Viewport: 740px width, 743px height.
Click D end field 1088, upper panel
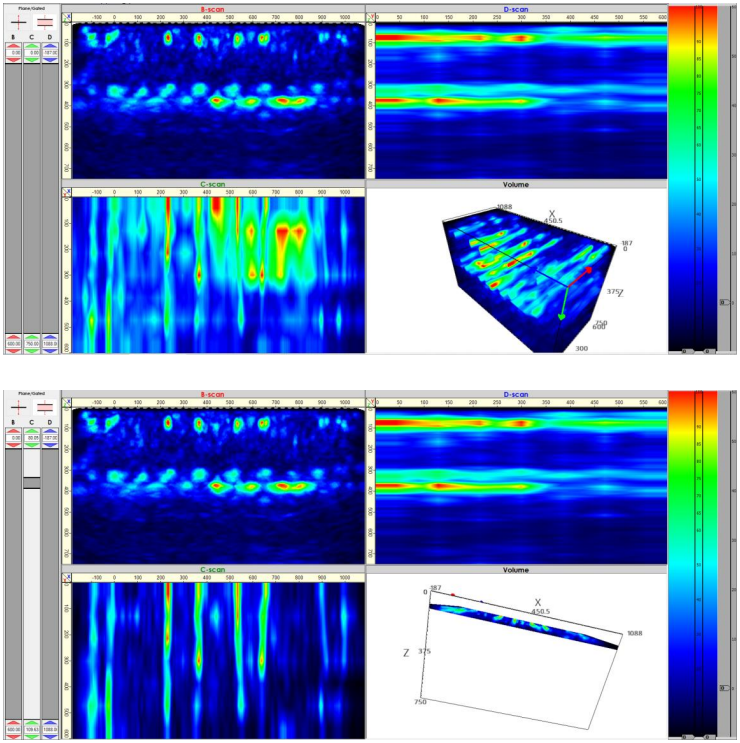50,344
